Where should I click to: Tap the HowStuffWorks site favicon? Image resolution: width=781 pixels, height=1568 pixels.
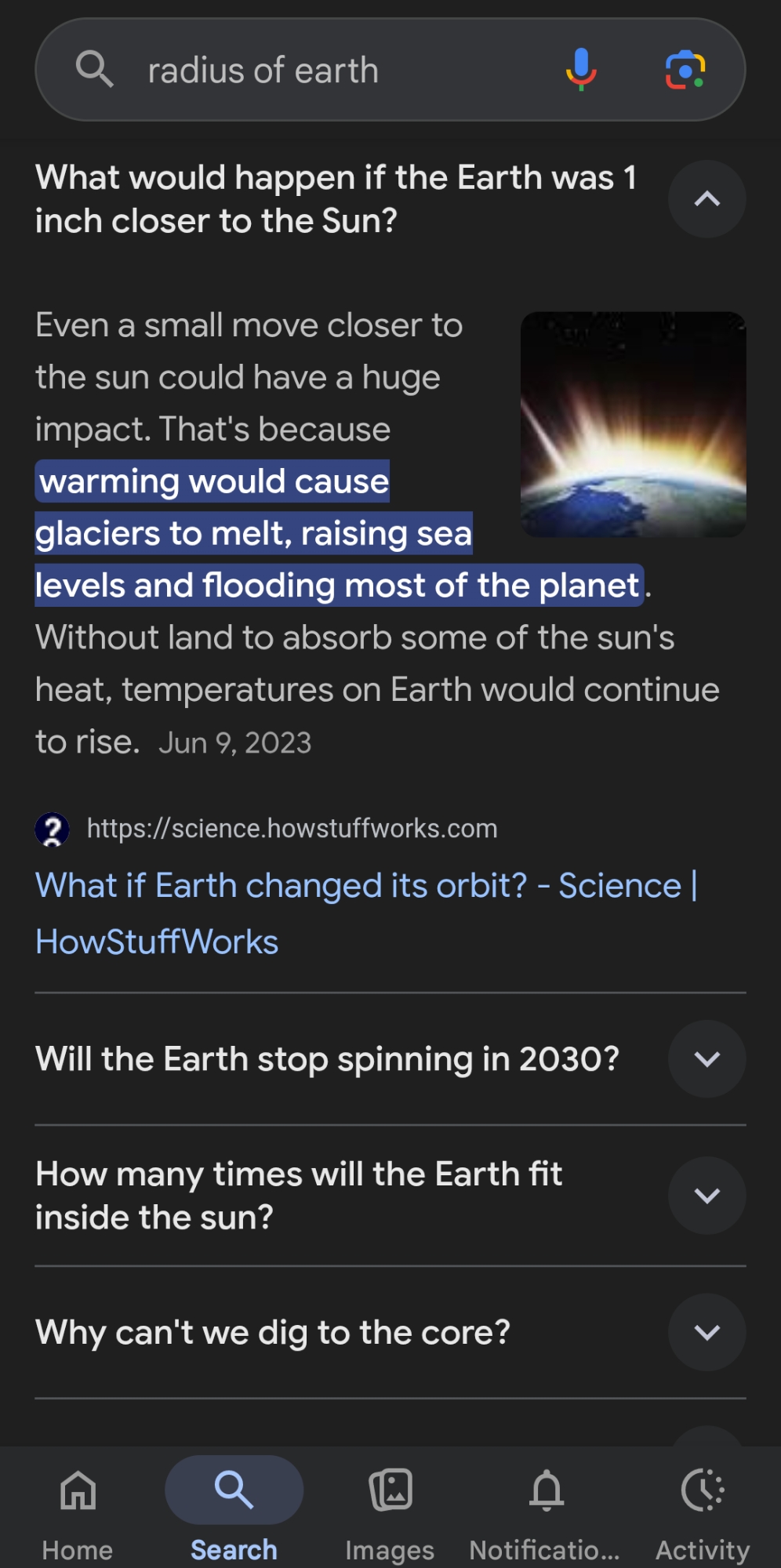[53, 829]
